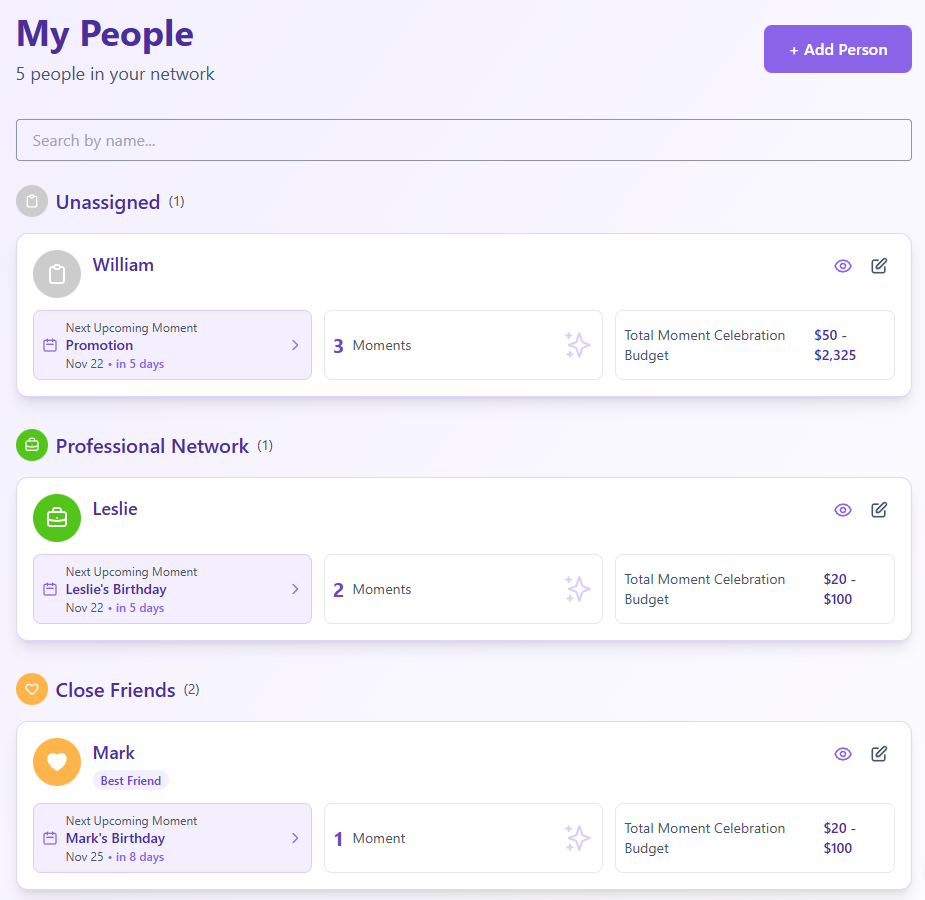
Task: Click the eye view icon for William
Action: coord(843,266)
